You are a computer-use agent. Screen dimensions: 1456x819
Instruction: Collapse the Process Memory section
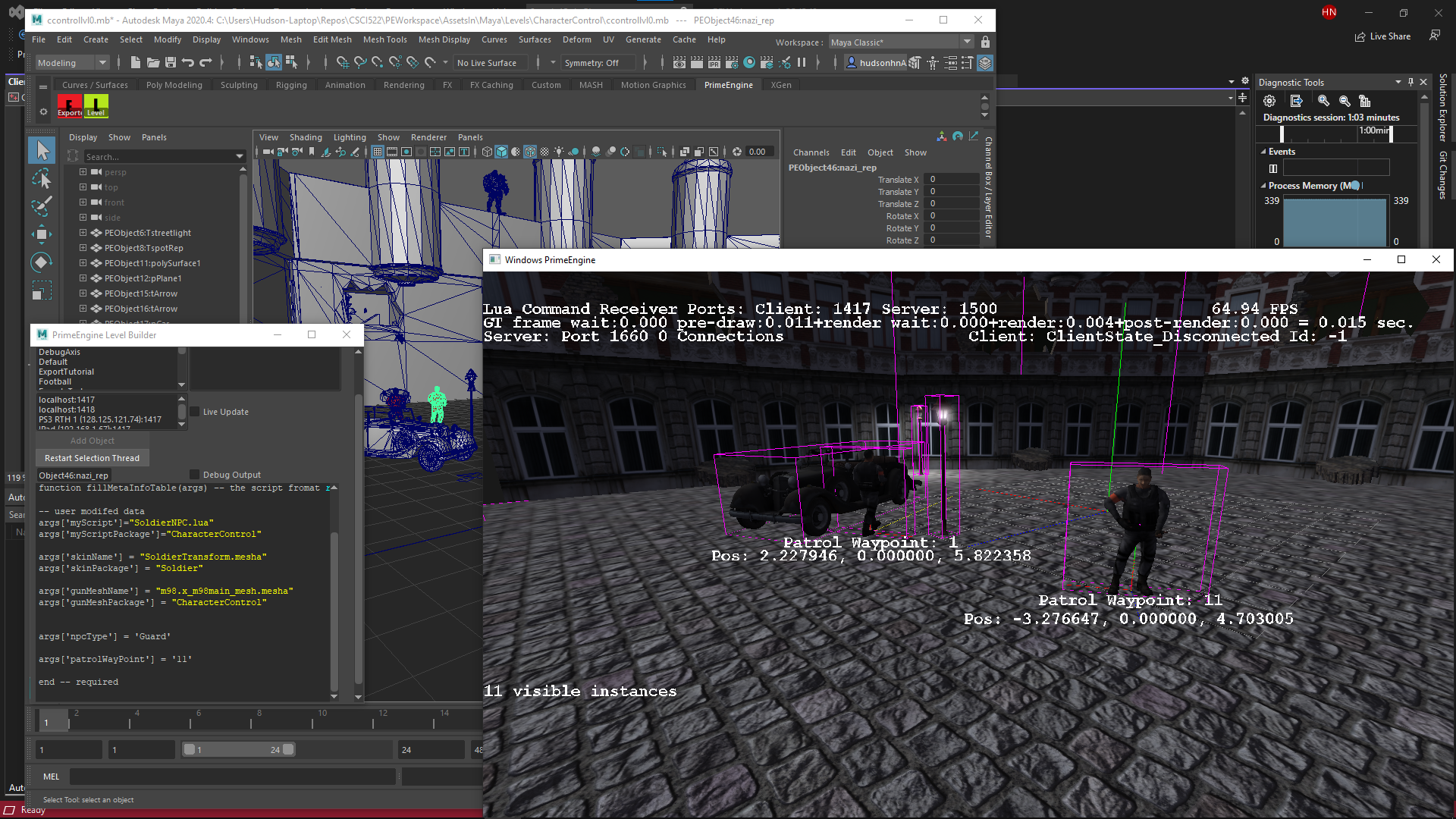click(x=1263, y=186)
